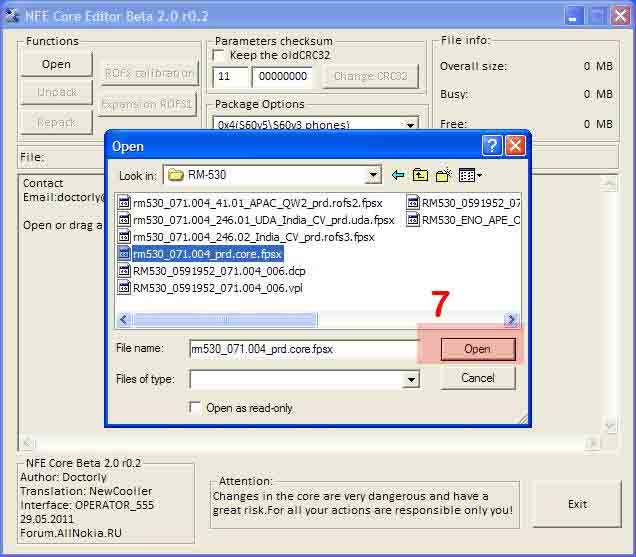The image size is (636, 557).
Task: Expand the Files of type dropdown
Action: click(x=411, y=379)
